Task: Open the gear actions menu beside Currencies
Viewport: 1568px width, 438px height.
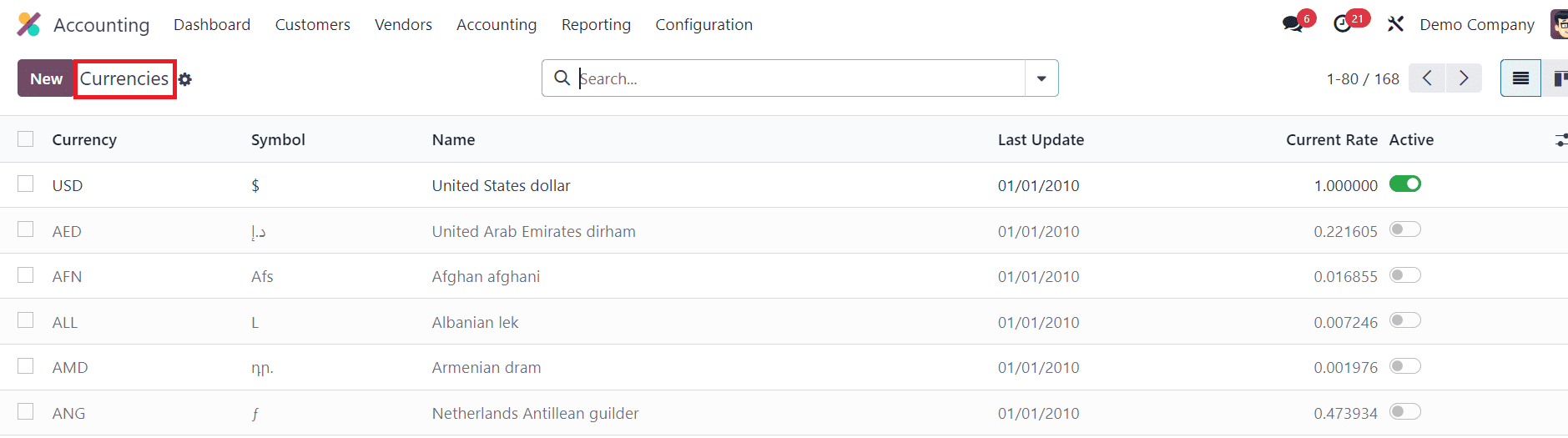Action: (x=185, y=79)
